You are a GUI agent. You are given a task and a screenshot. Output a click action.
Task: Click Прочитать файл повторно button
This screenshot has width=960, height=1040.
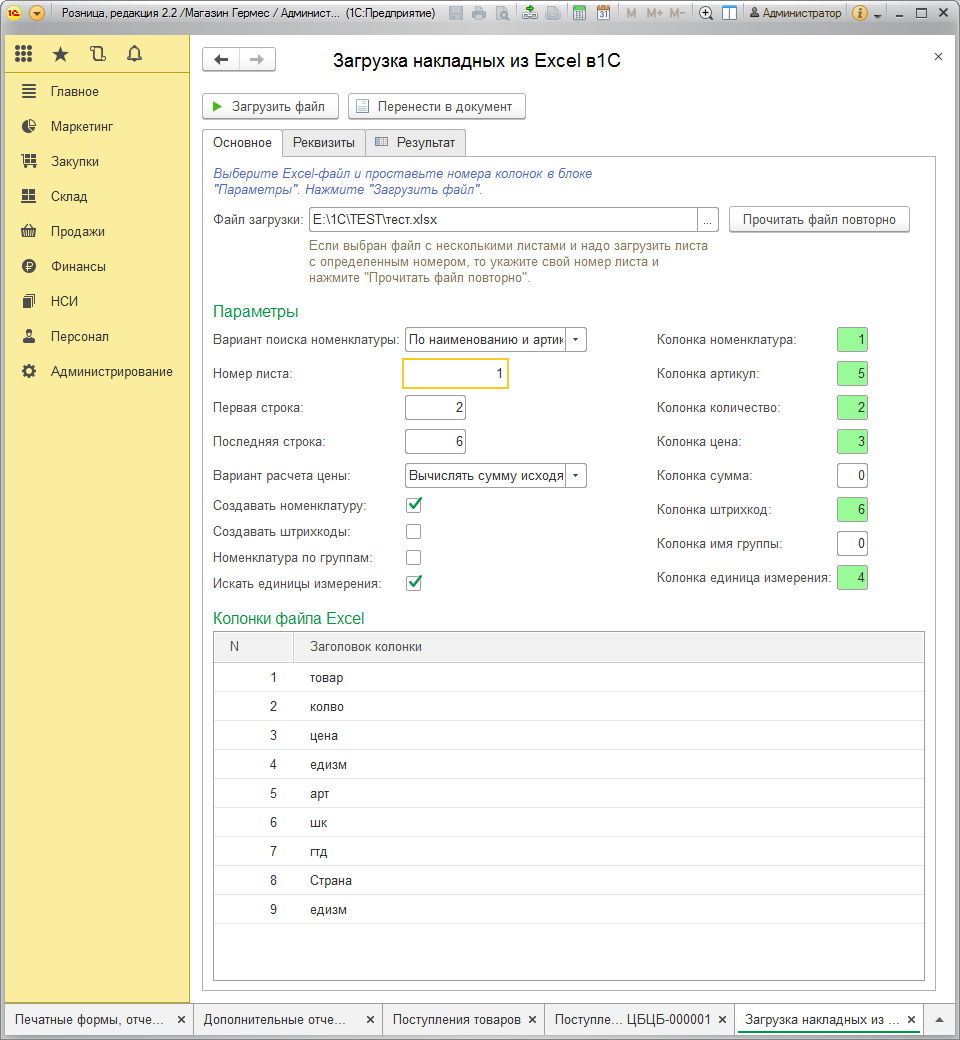coord(819,220)
